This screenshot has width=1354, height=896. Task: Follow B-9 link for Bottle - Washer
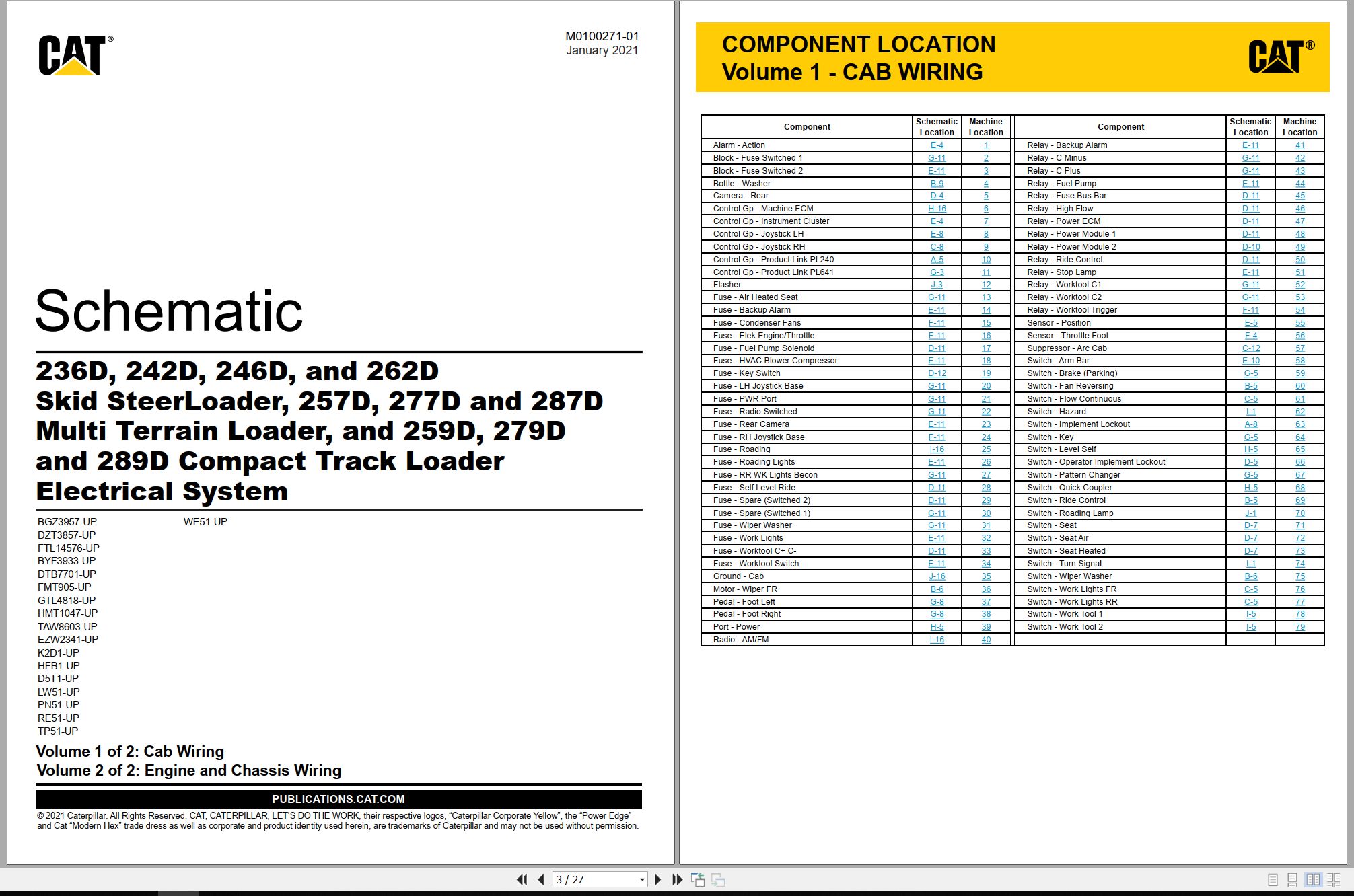coord(937,184)
